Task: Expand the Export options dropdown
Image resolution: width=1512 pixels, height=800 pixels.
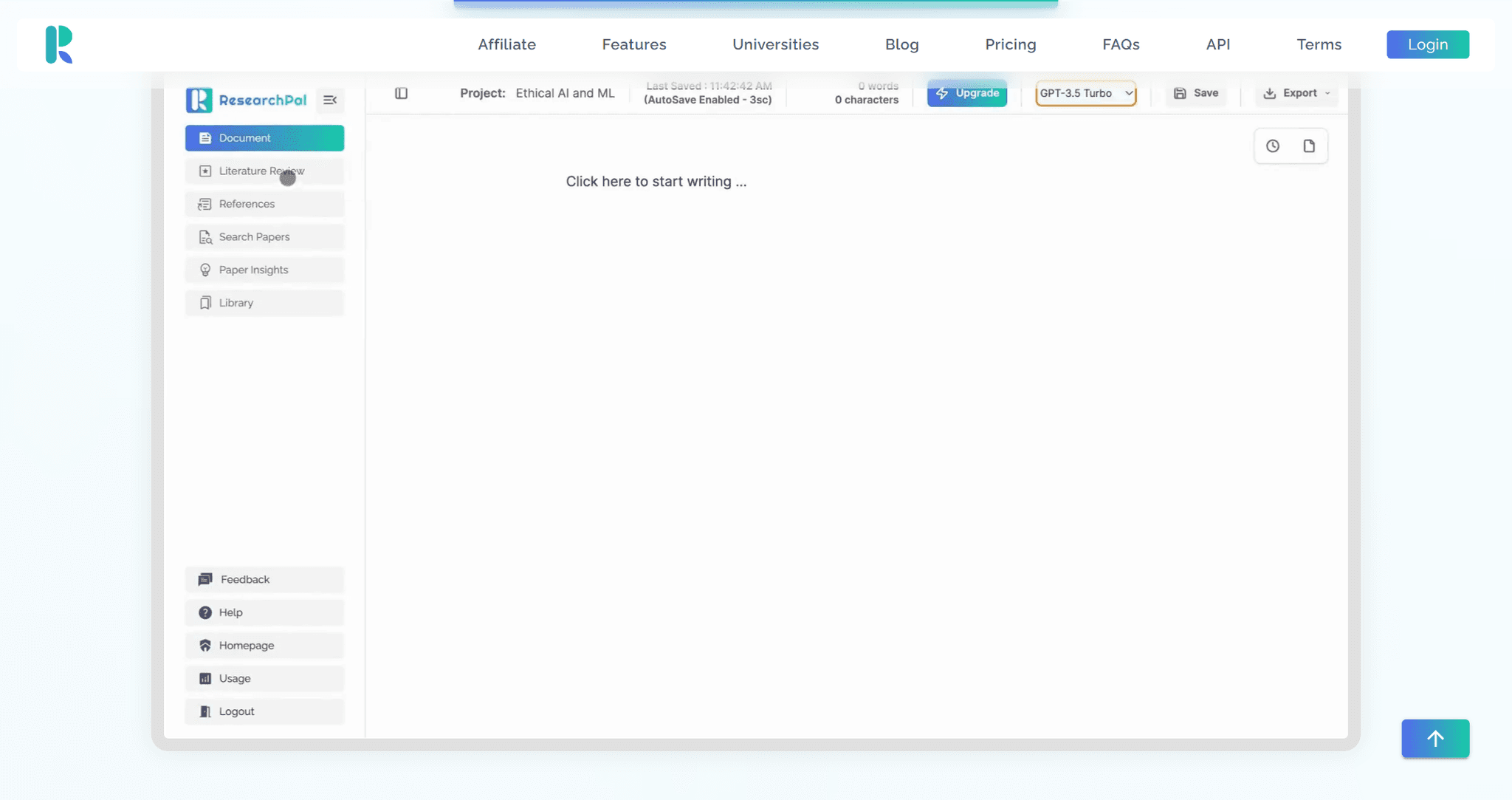Action: point(1296,93)
